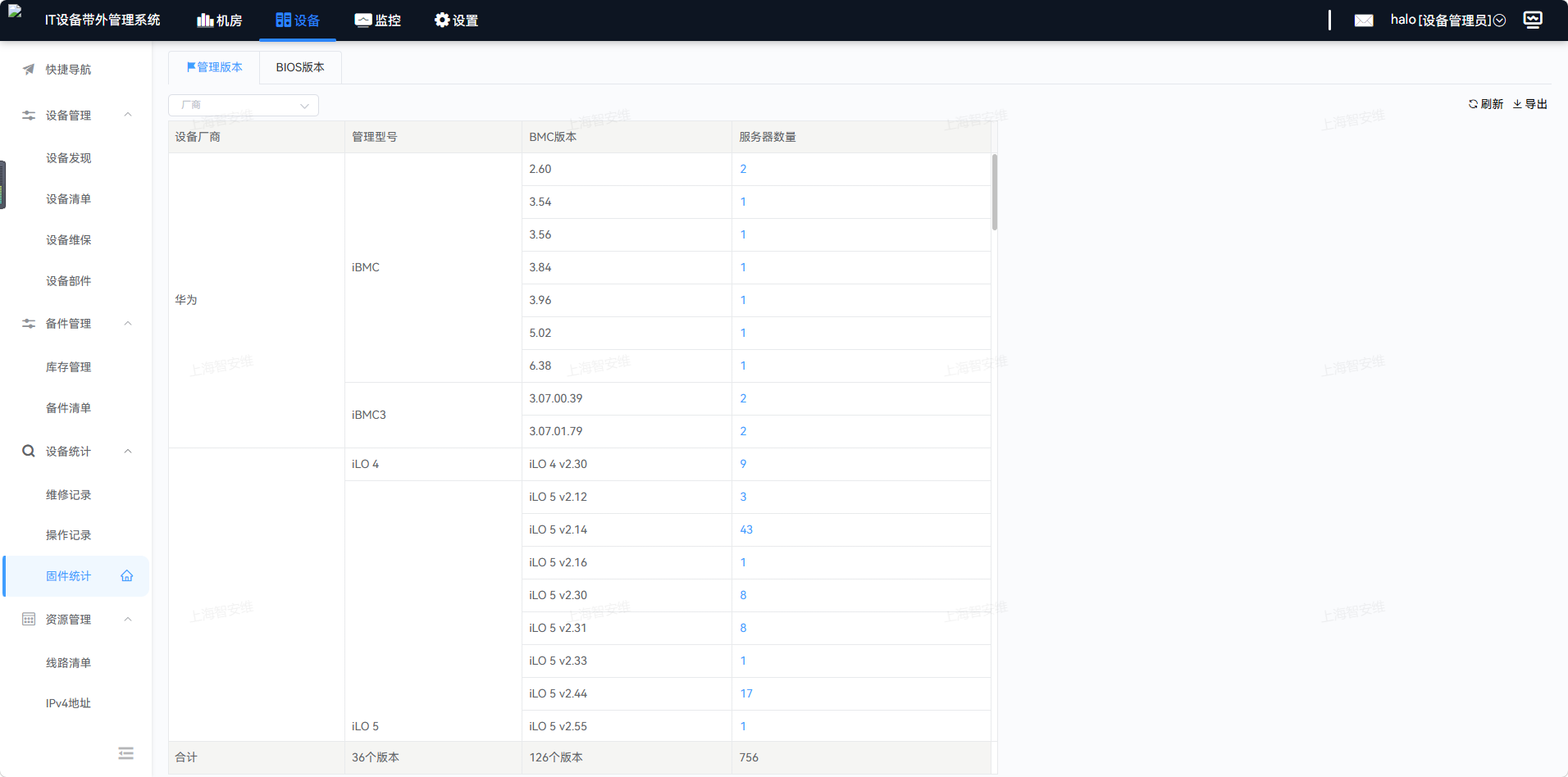Go to 设备发现 in the sidebar
The height and width of the screenshot is (777, 1568).
click(x=69, y=158)
